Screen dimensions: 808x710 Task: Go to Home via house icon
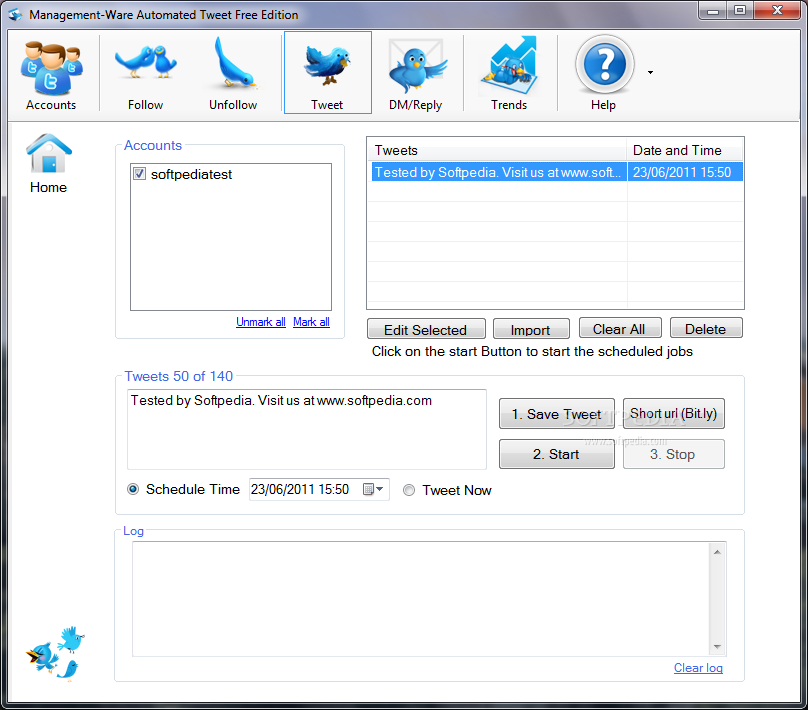point(48,164)
